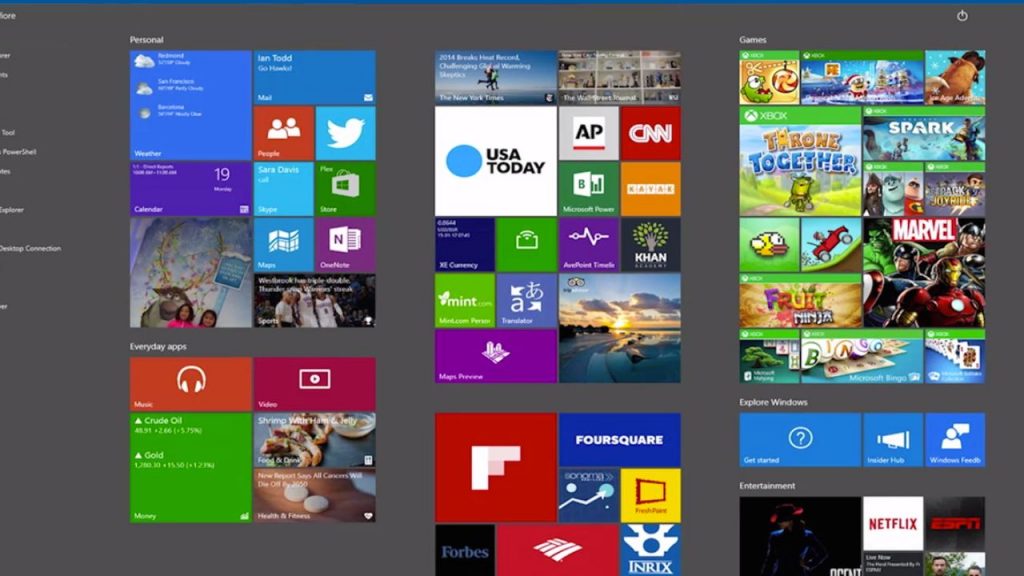Open the USA Today tile
Image resolution: width=1024 pixels, height=576 pixels.
point(495,161)
